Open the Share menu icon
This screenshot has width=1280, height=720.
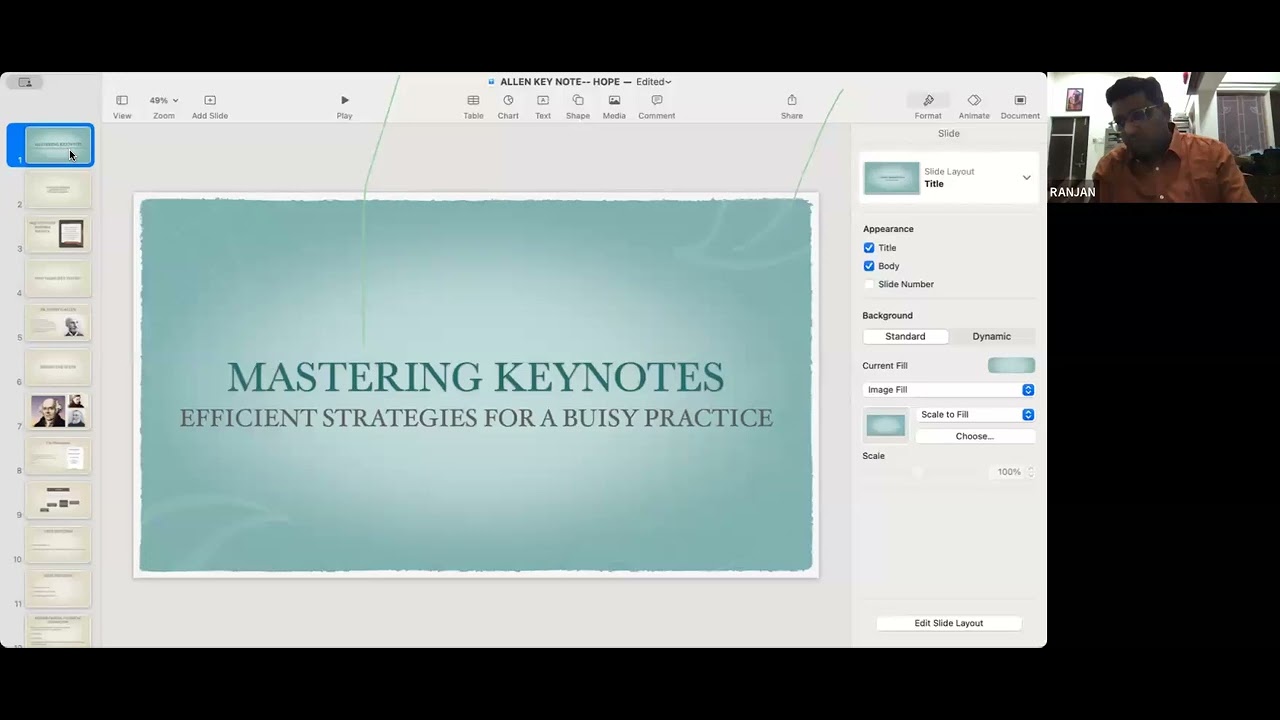(792, 101)
